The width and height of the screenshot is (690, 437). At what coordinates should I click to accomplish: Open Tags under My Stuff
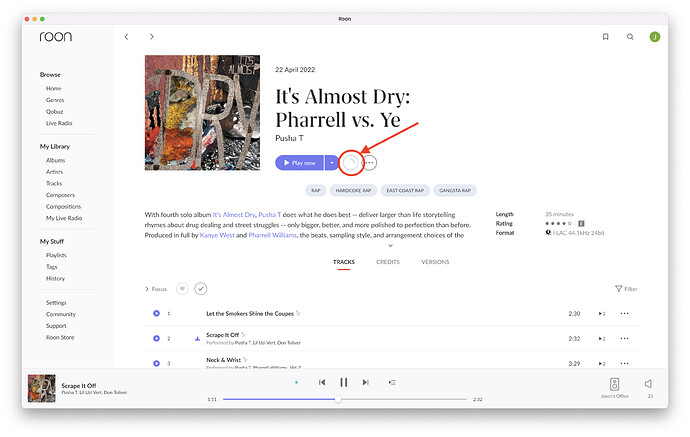point(51,267)
